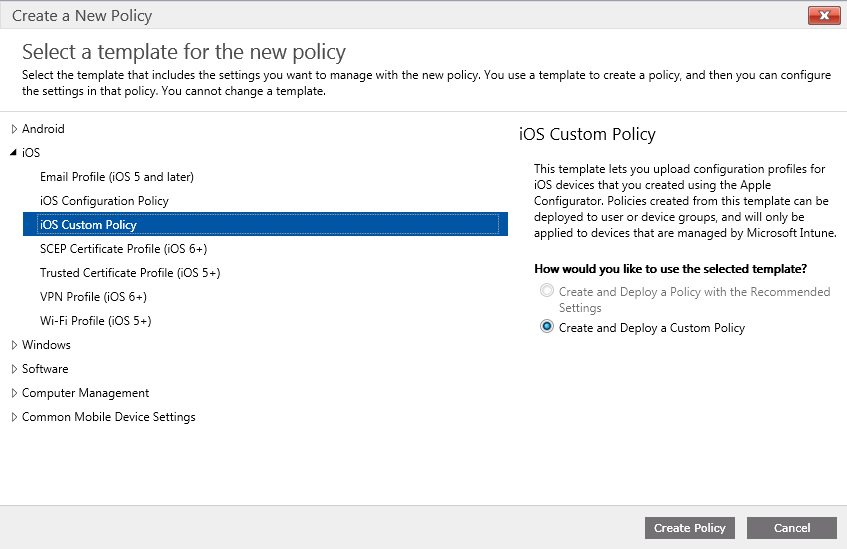Expand the Android template category
This screenshot has height=549, width=847.
14,129
